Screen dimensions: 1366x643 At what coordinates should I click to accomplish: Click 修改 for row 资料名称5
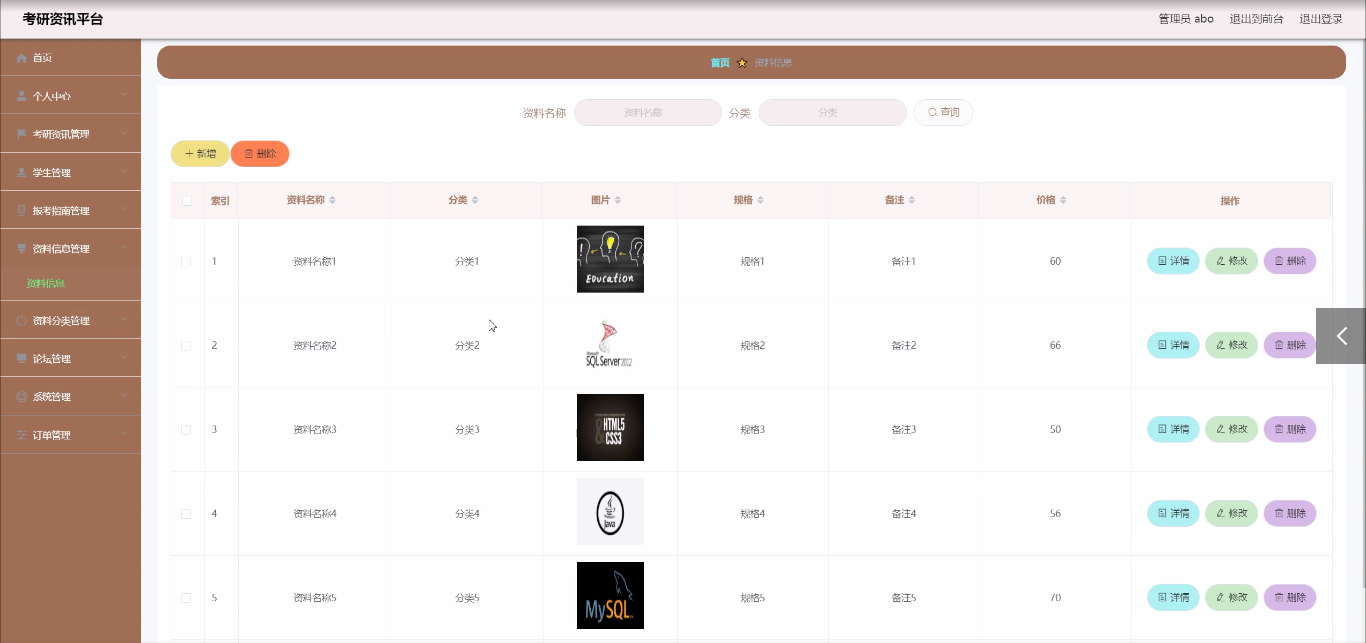coord(1232,597)
